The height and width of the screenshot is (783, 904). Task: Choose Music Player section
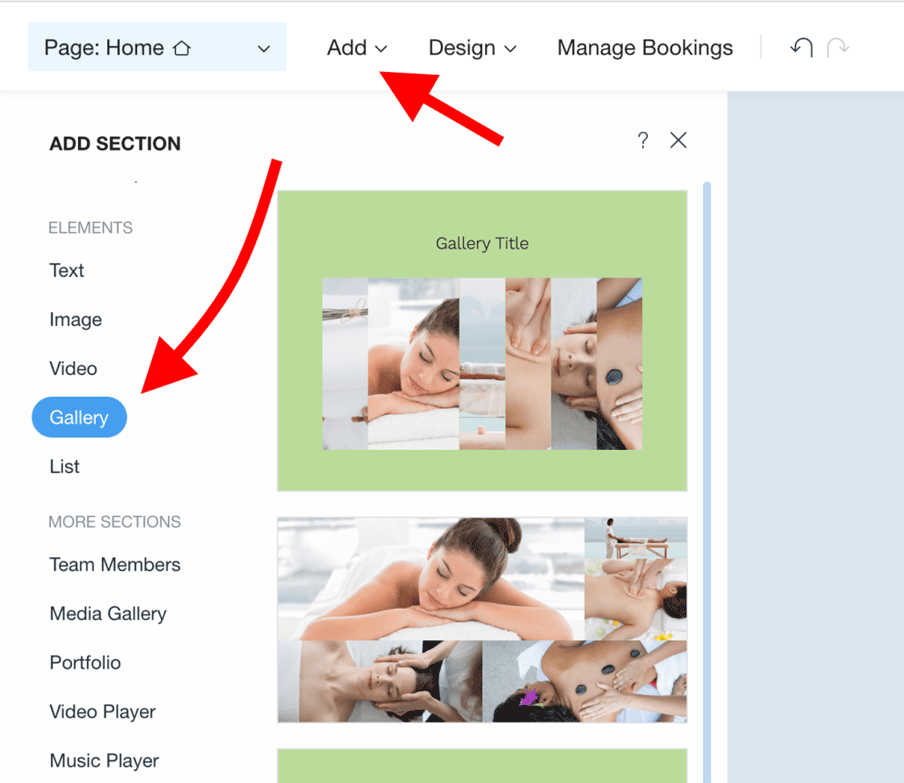(104, 761)
